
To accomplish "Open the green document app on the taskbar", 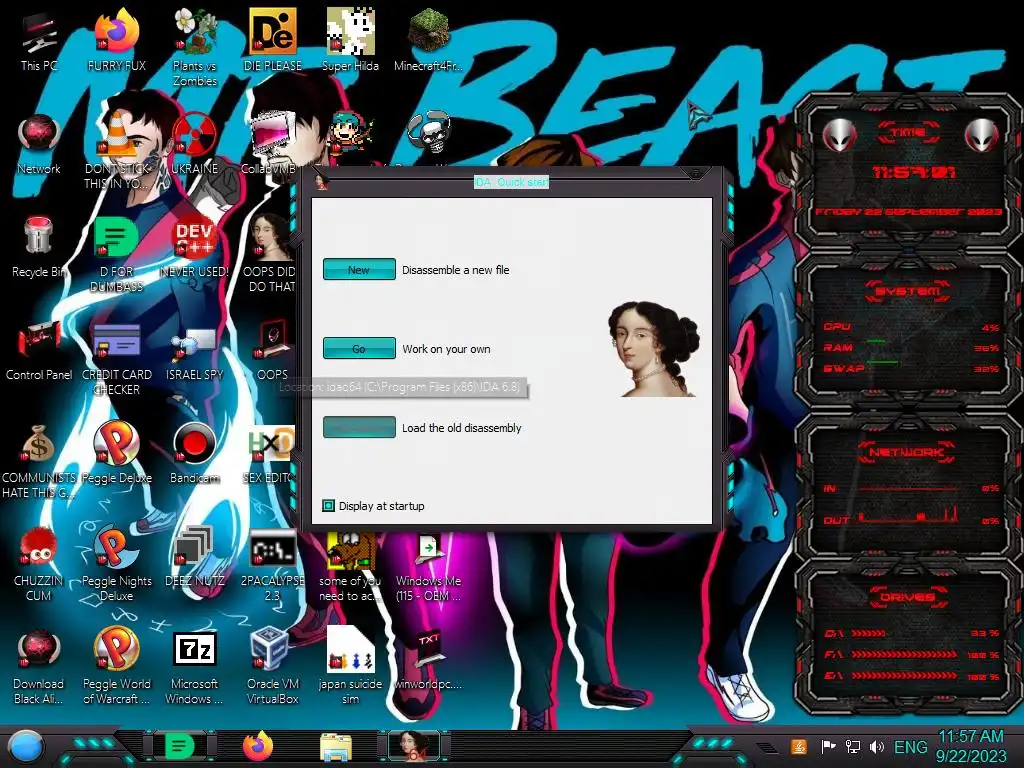I will tap(179, 746).
